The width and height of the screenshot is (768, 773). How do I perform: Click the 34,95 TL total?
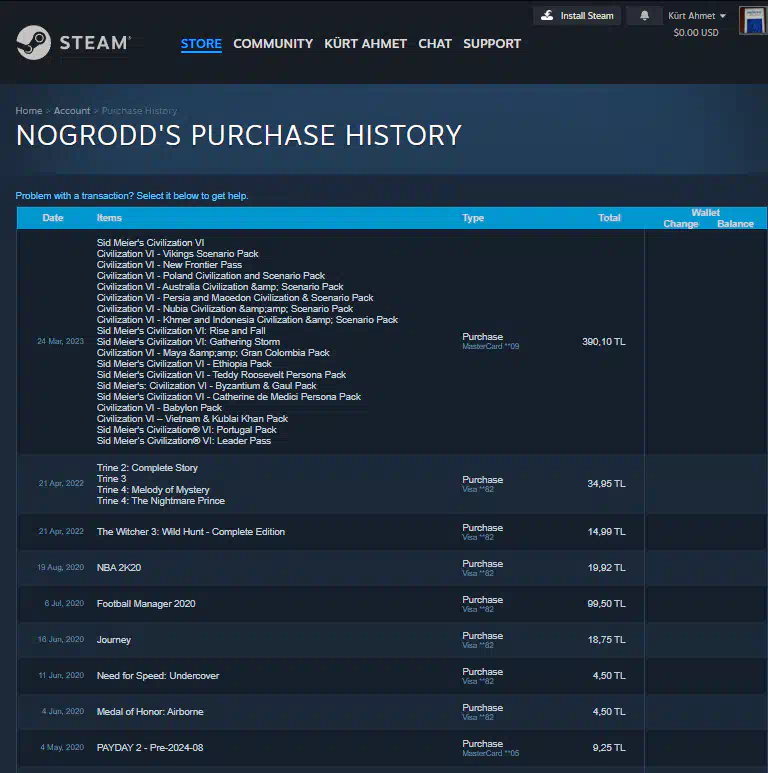(x=606, y=484)
